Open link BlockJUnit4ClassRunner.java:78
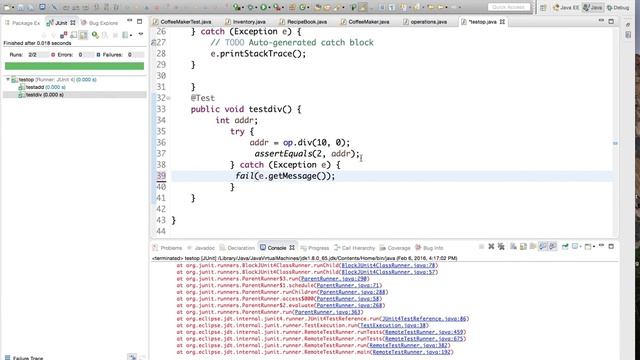Image resolution: width=640 pixels, height=360 pixels. [x=388, y=265]
